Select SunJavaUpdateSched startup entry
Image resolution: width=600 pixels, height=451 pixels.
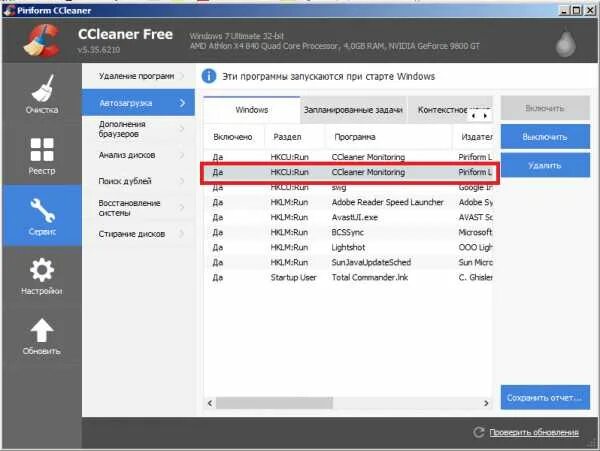coord(348,262)
